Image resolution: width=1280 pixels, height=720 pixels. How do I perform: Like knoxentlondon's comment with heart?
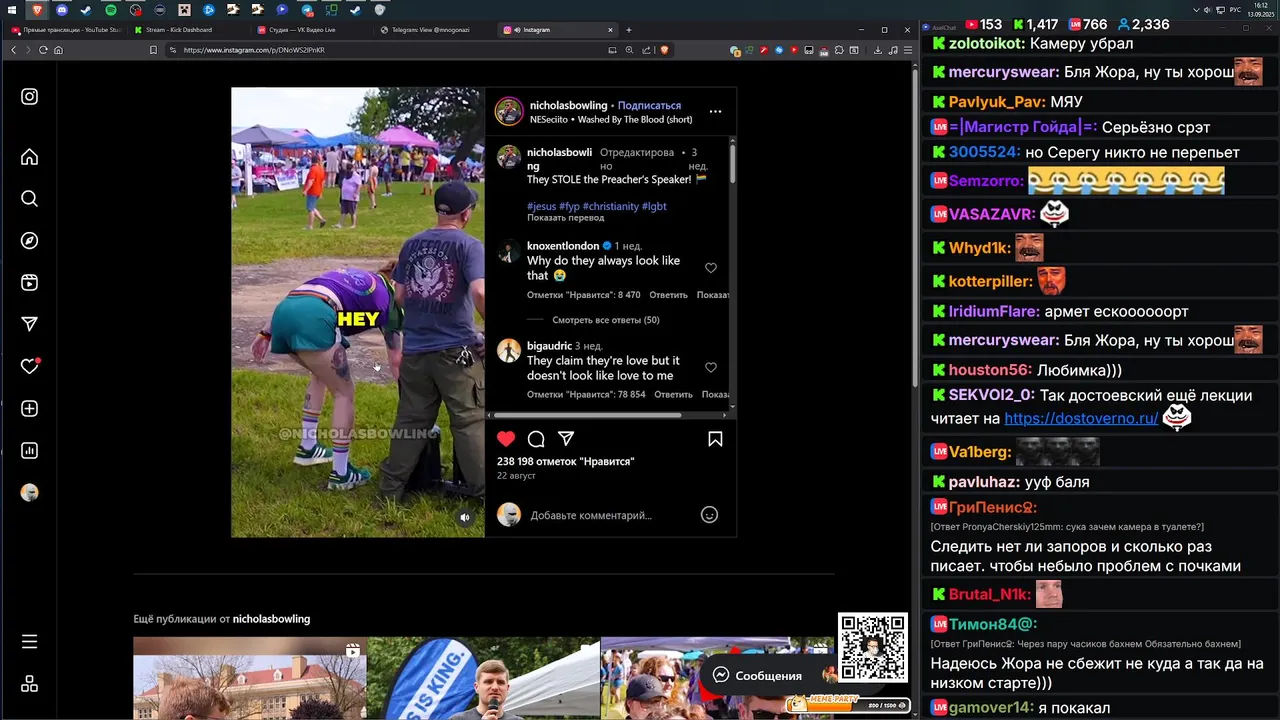pyautogui.click(x=711, y=268)
